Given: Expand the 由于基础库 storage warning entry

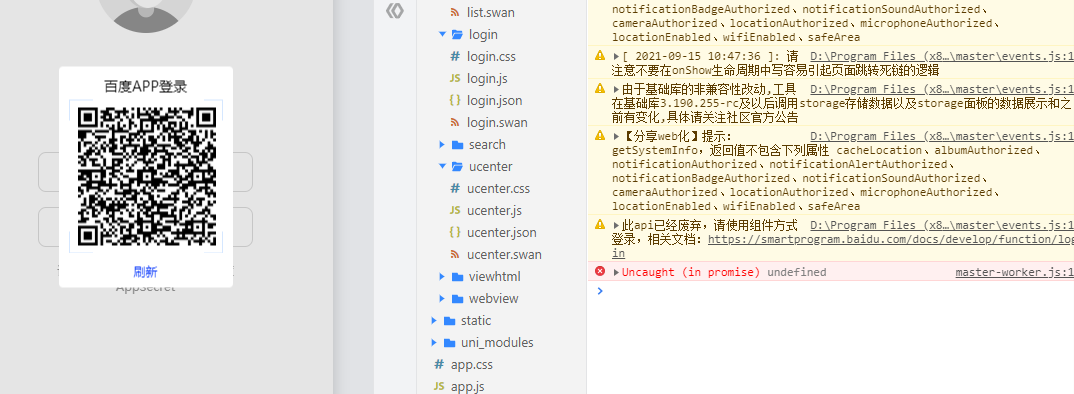Looking at the screenshot, I should [x=616, y=89].
